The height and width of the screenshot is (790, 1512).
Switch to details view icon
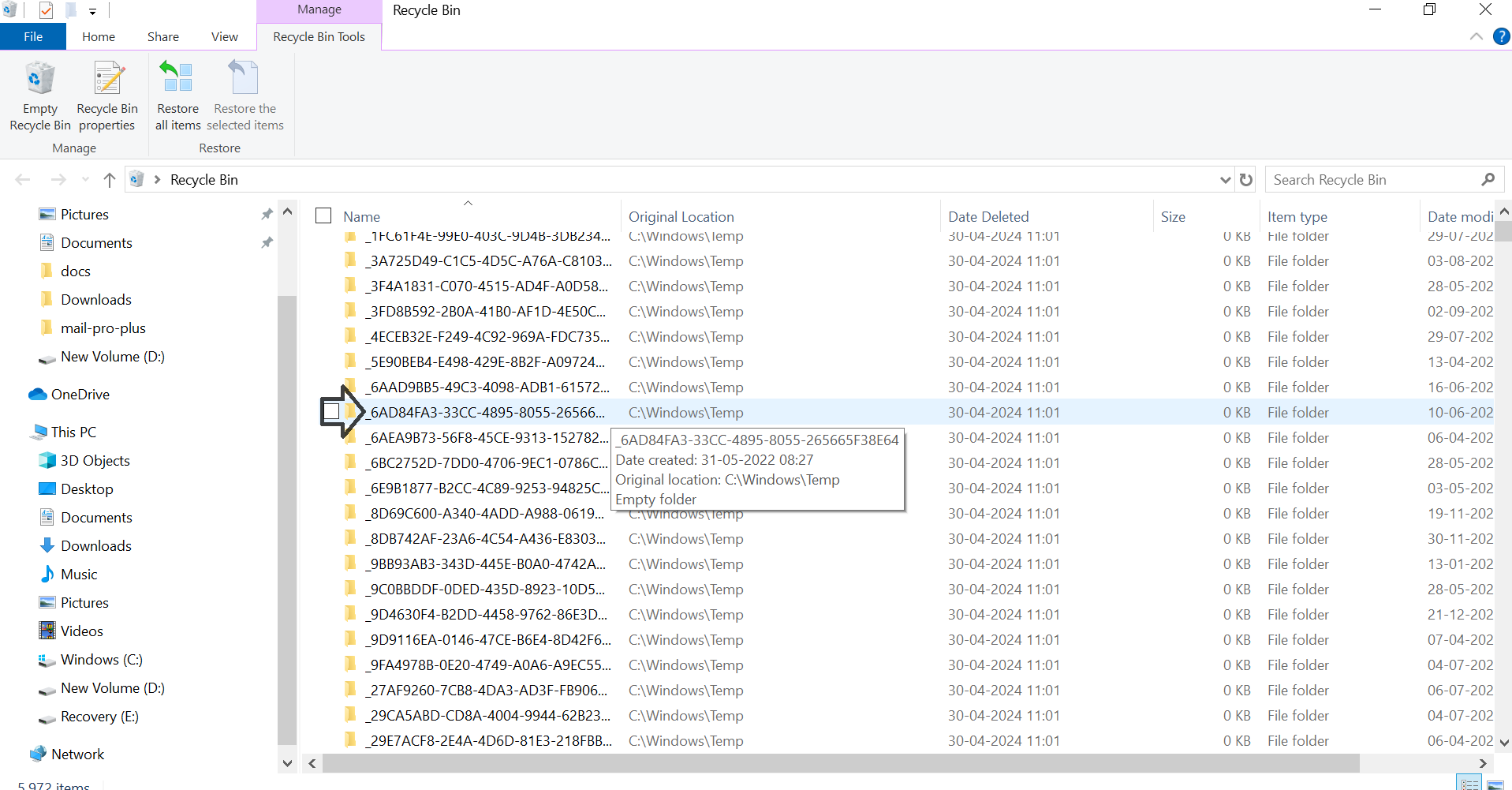[1469, 784]
